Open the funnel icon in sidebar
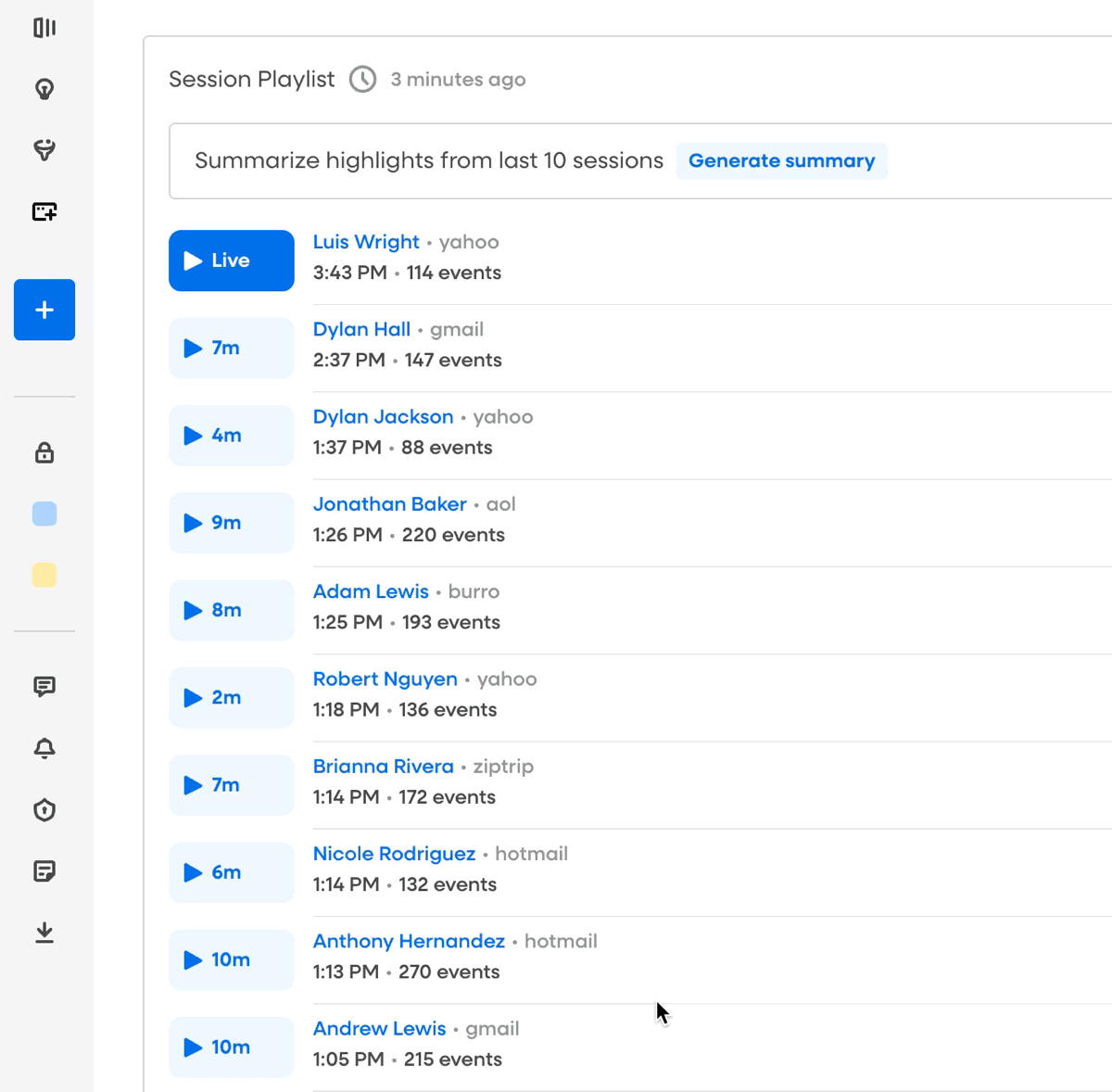The height and width of the screenshot is (1092, 1112). click(44, 150)
